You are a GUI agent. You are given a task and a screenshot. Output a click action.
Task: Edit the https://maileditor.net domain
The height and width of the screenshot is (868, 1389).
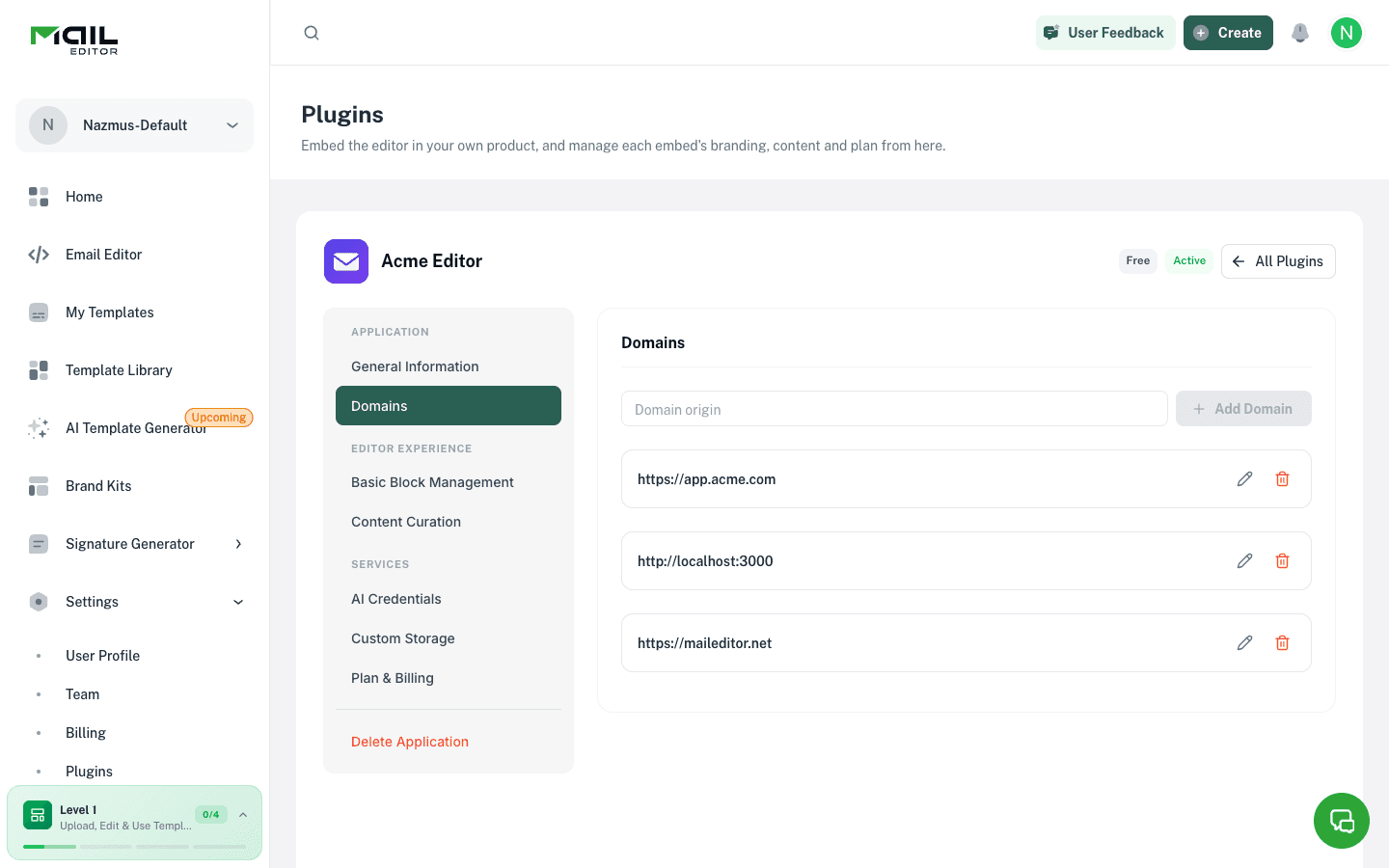1245,643
